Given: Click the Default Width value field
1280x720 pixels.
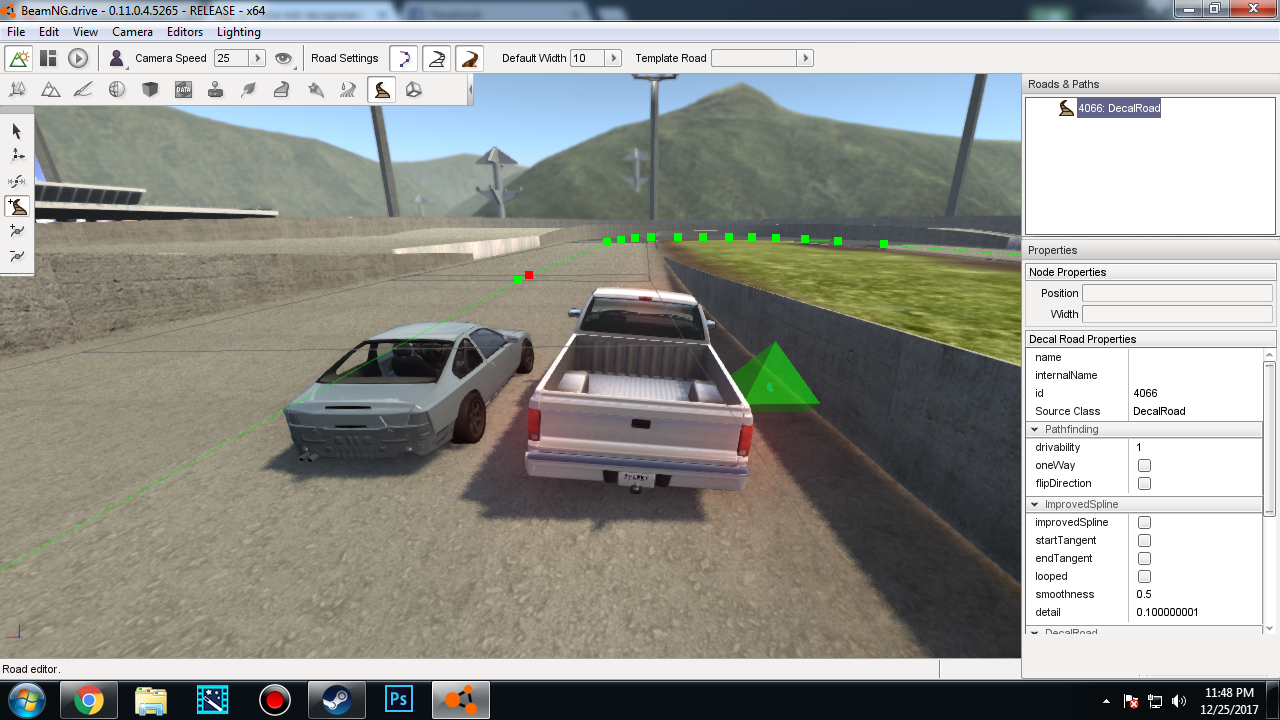Looking at the screenshot, I should click(x=587, y=58).
